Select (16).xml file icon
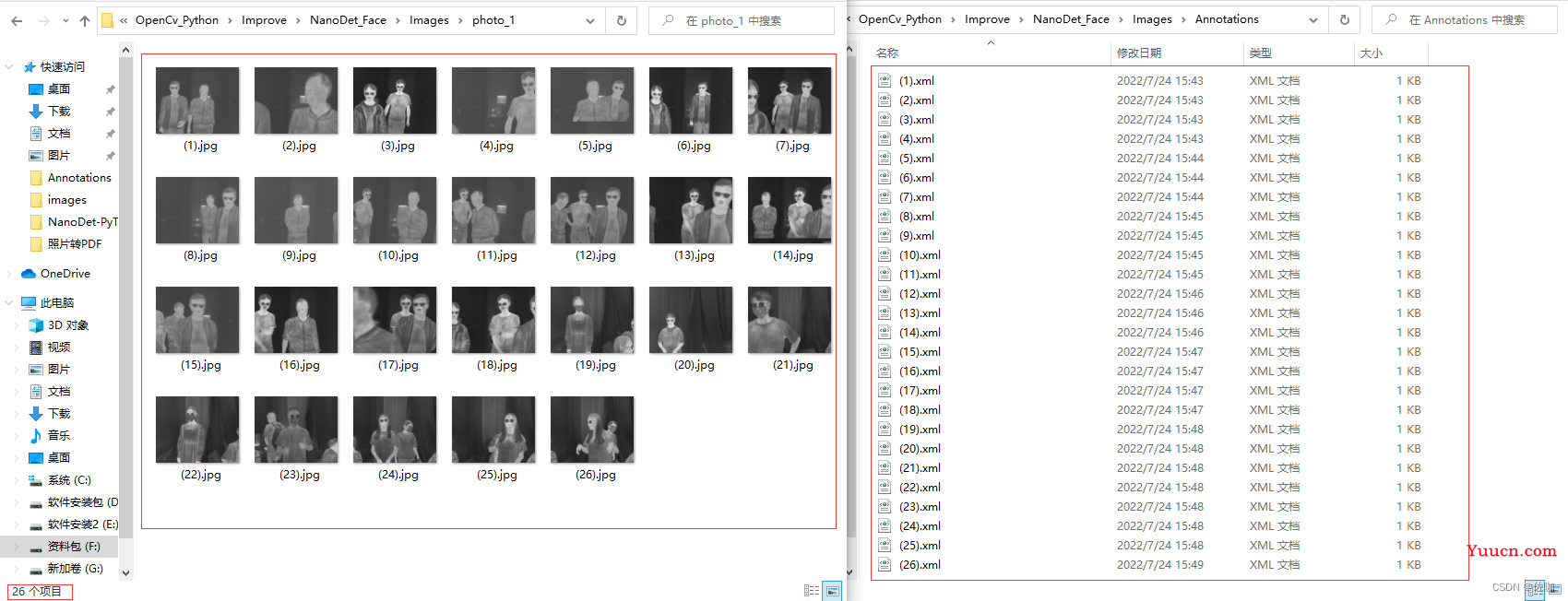 885,371
